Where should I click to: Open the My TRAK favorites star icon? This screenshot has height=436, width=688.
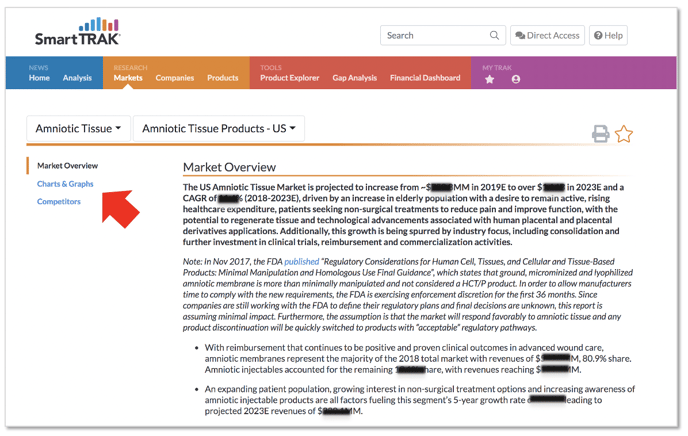click(490, 79)
